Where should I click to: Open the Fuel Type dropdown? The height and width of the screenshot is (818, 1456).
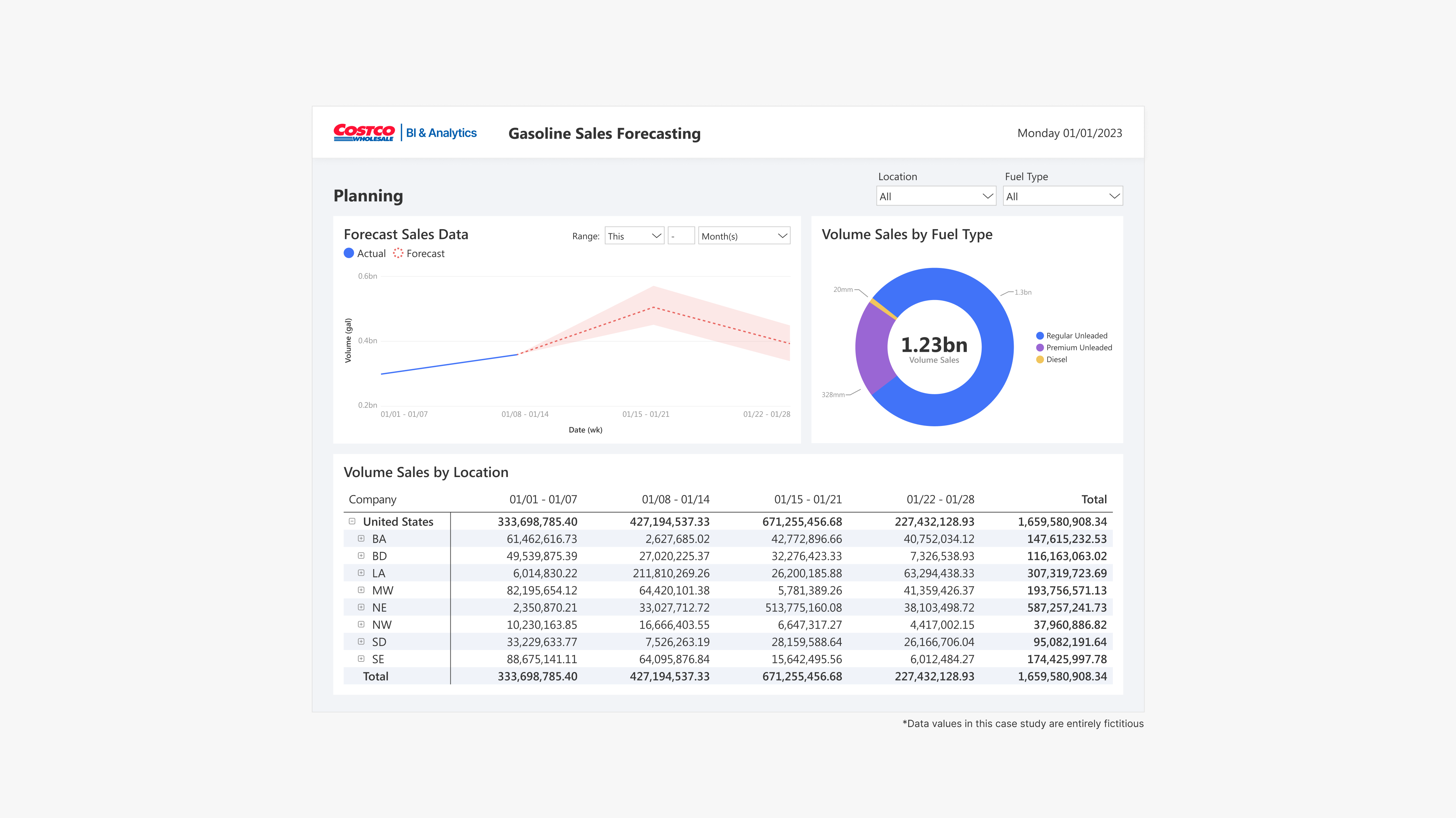(1063, 196)
